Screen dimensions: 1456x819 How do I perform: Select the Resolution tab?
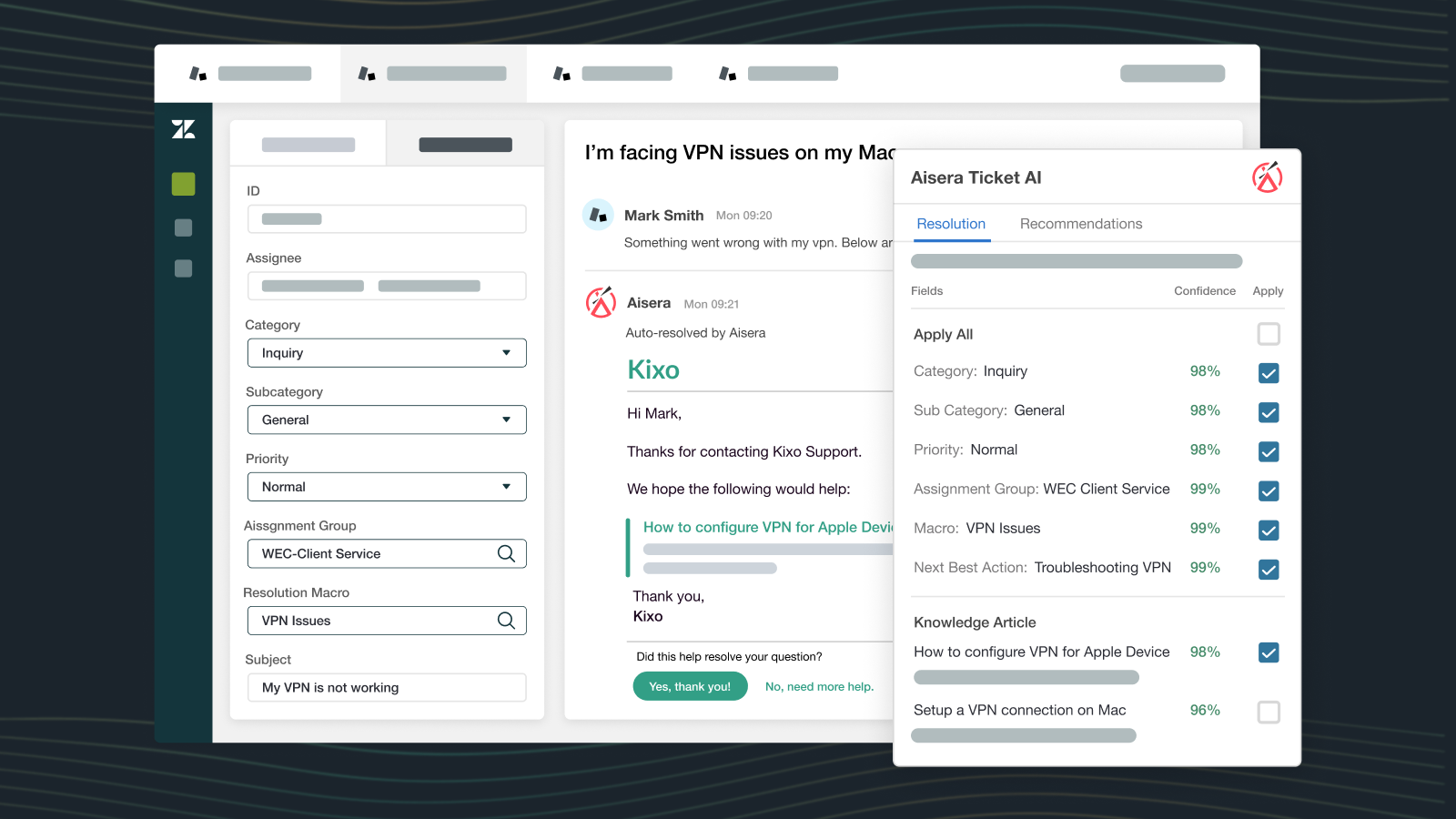tap(951, 224)
